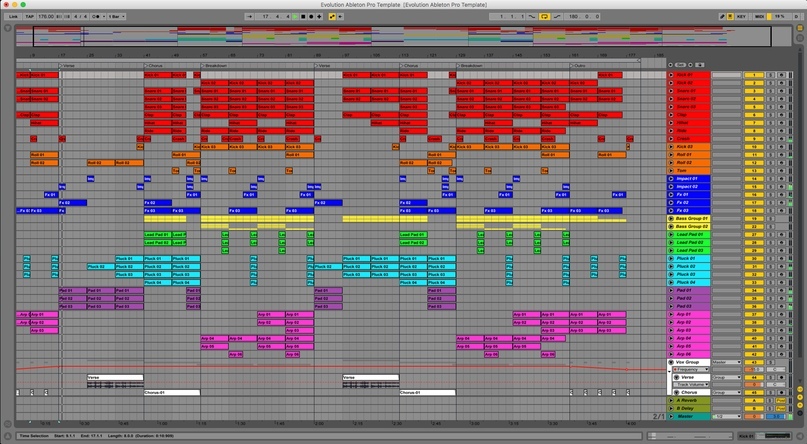Toggle track activator A for A Reverb

coord(753,400)
